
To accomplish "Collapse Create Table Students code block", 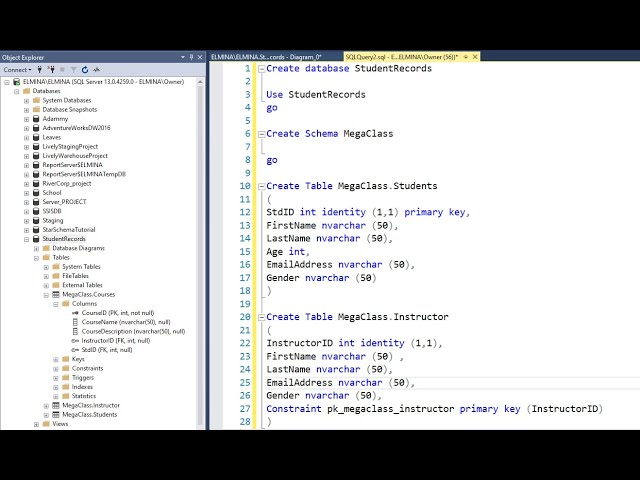I will point(261,187).
